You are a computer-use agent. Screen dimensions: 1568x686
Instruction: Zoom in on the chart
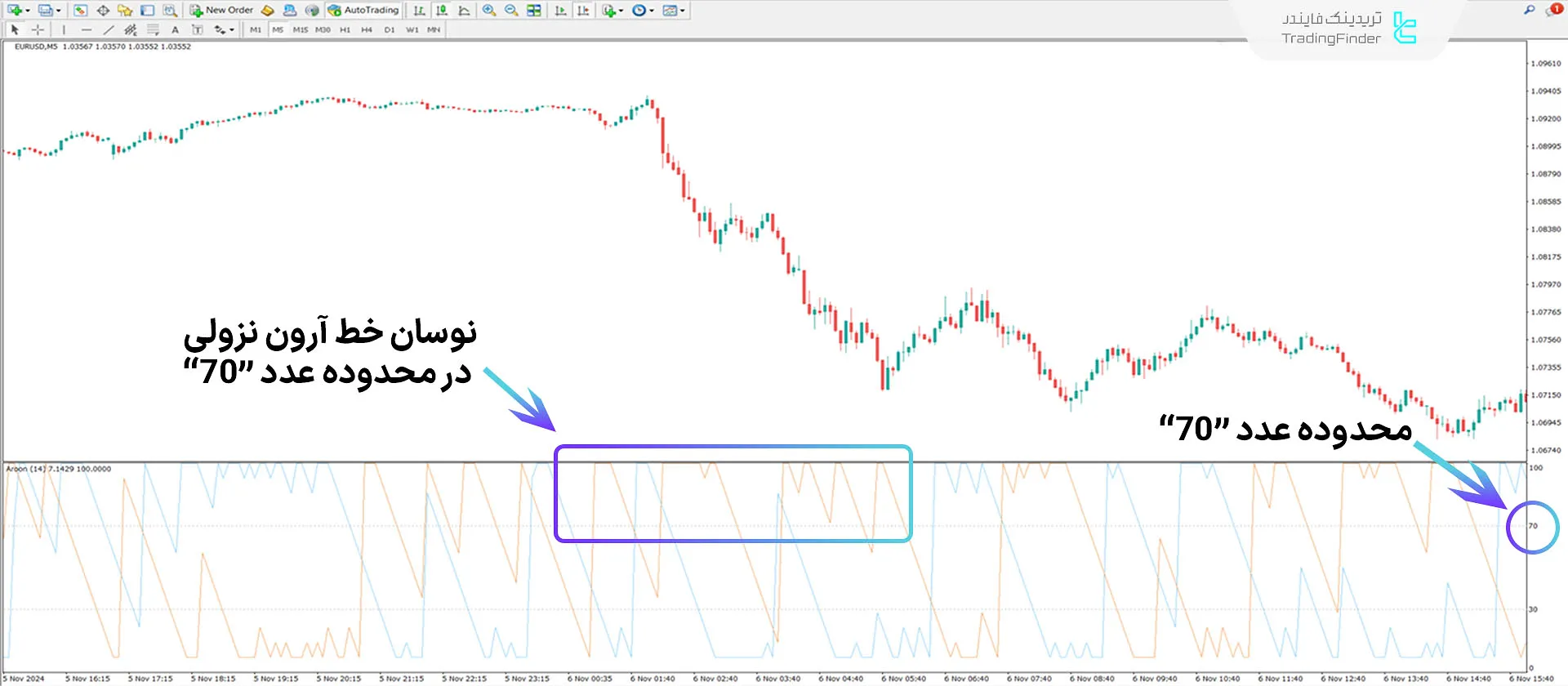[488, 11]
